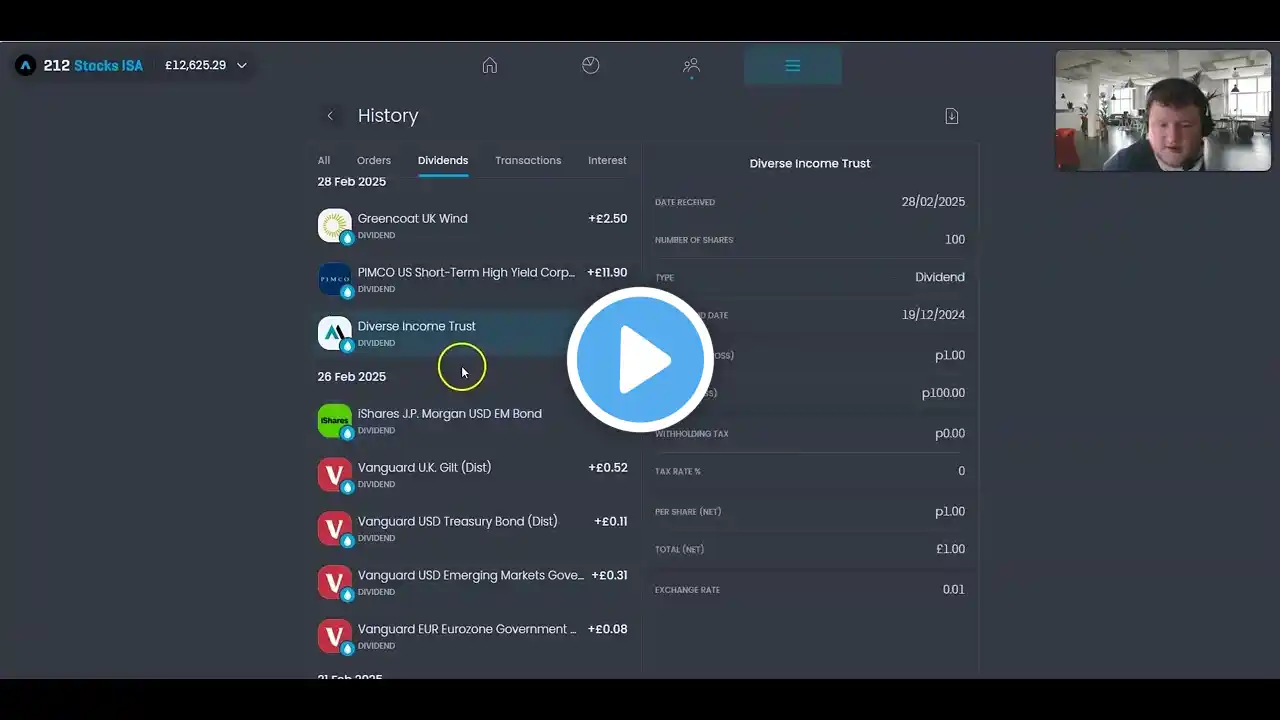Switch to the Interest tab
The width and height of the screenshot is (1280, 720).
pos(607,160)
